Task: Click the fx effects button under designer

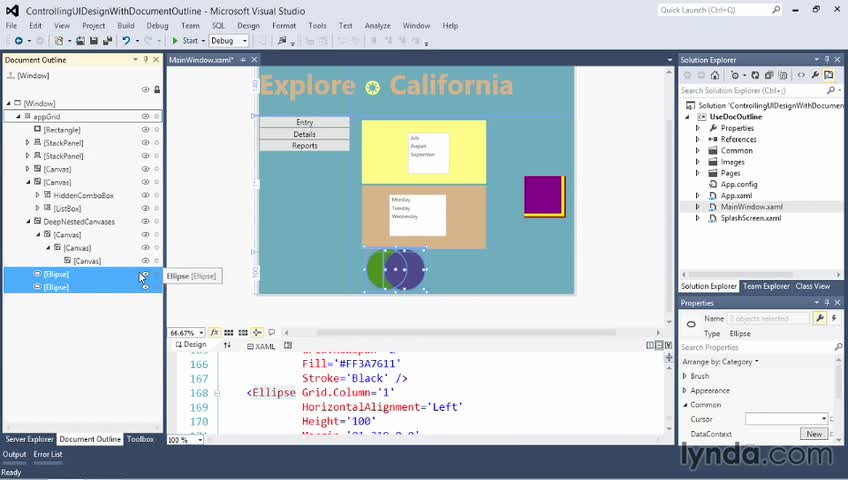Action: point(215,332)
